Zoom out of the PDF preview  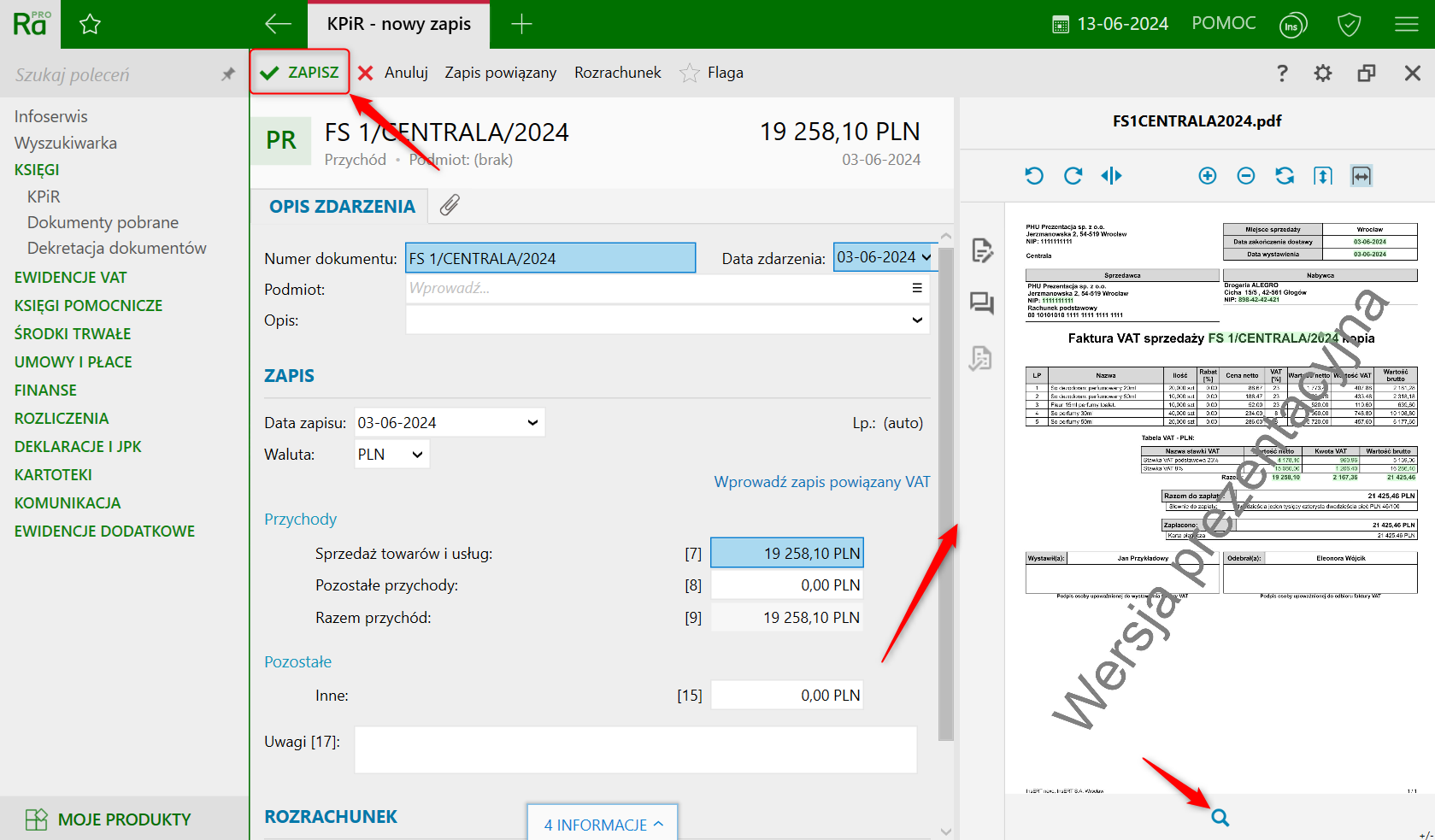(1245, 176)
